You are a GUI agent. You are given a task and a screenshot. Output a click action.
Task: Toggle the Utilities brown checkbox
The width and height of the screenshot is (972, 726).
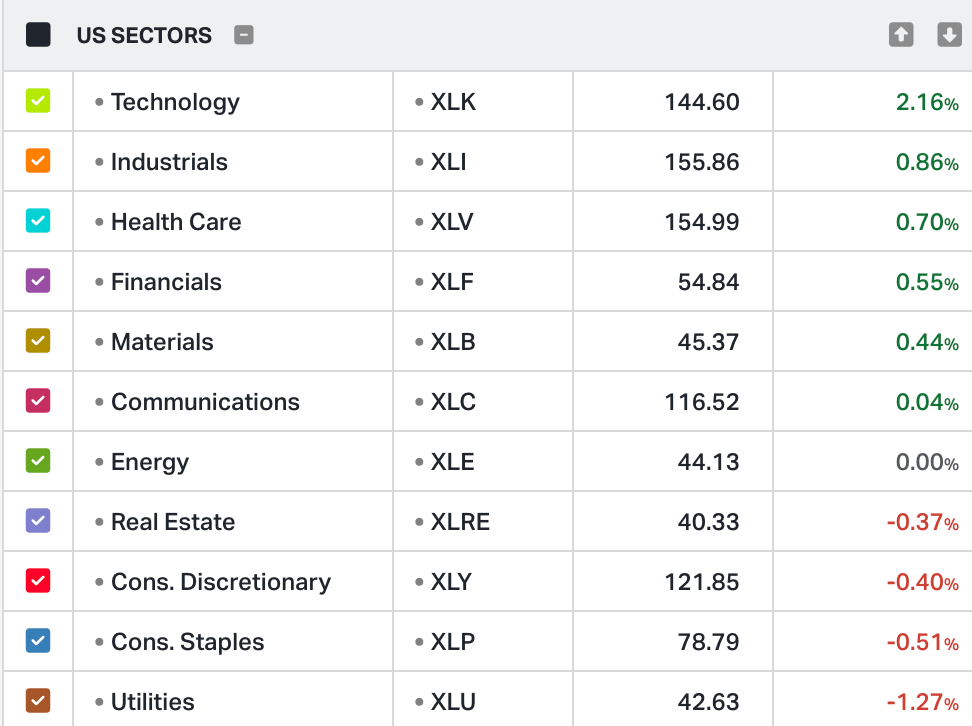click(x=38, y=700)
